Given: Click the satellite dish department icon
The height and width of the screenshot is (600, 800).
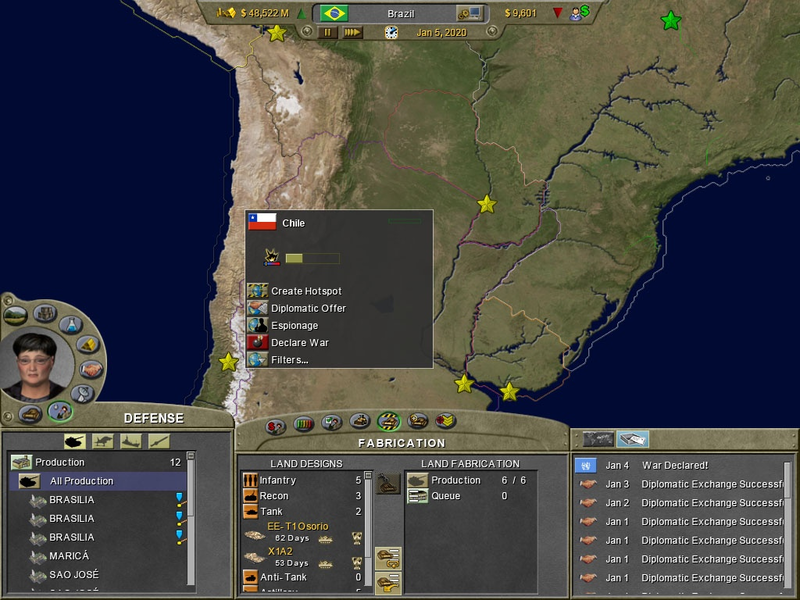Looking at the screenshot, I should (82, 393).
